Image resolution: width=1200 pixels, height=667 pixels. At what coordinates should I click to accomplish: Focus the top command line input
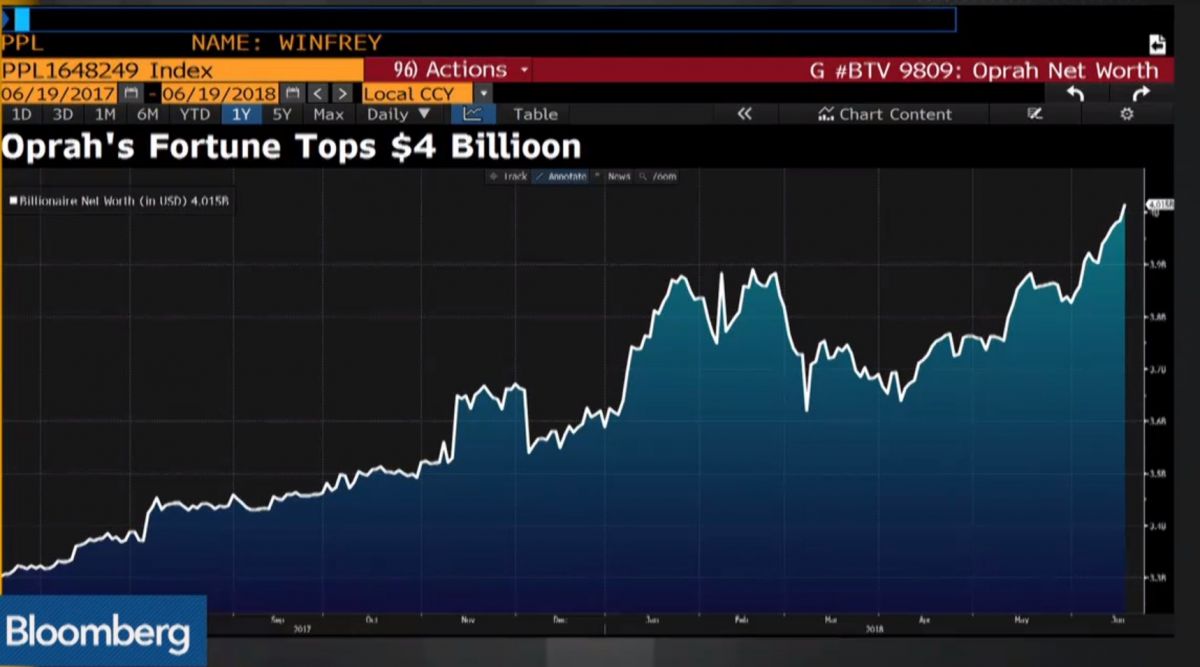click(x=482, y=19)
